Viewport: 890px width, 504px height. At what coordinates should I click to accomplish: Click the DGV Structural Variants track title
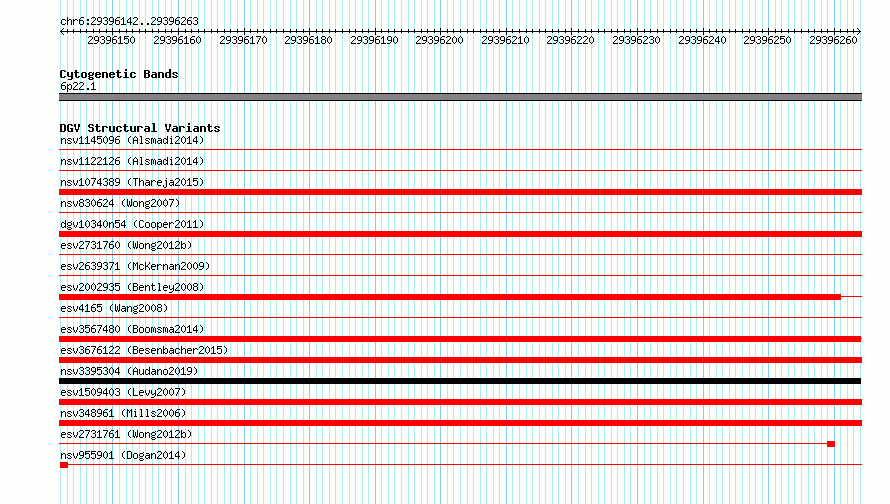click(x=140, y=128)
